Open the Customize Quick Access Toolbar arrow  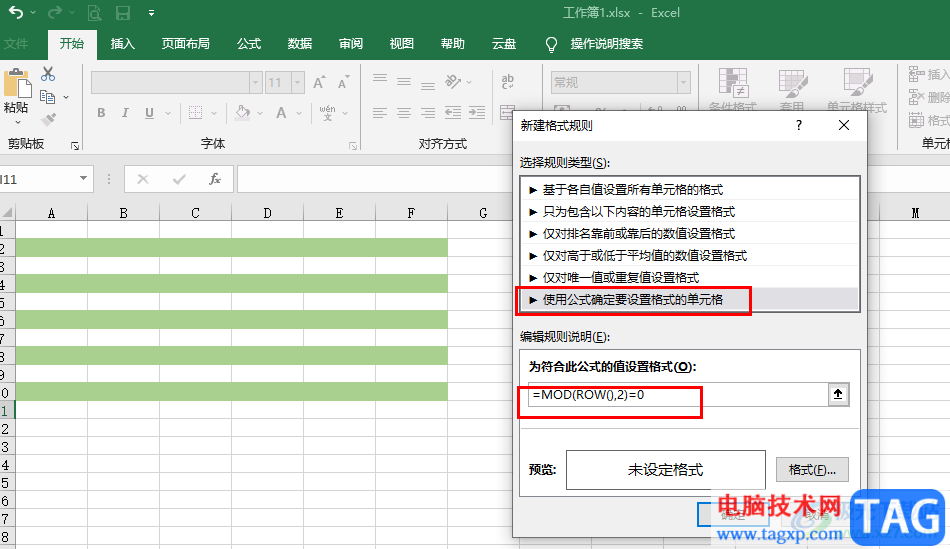151,13
